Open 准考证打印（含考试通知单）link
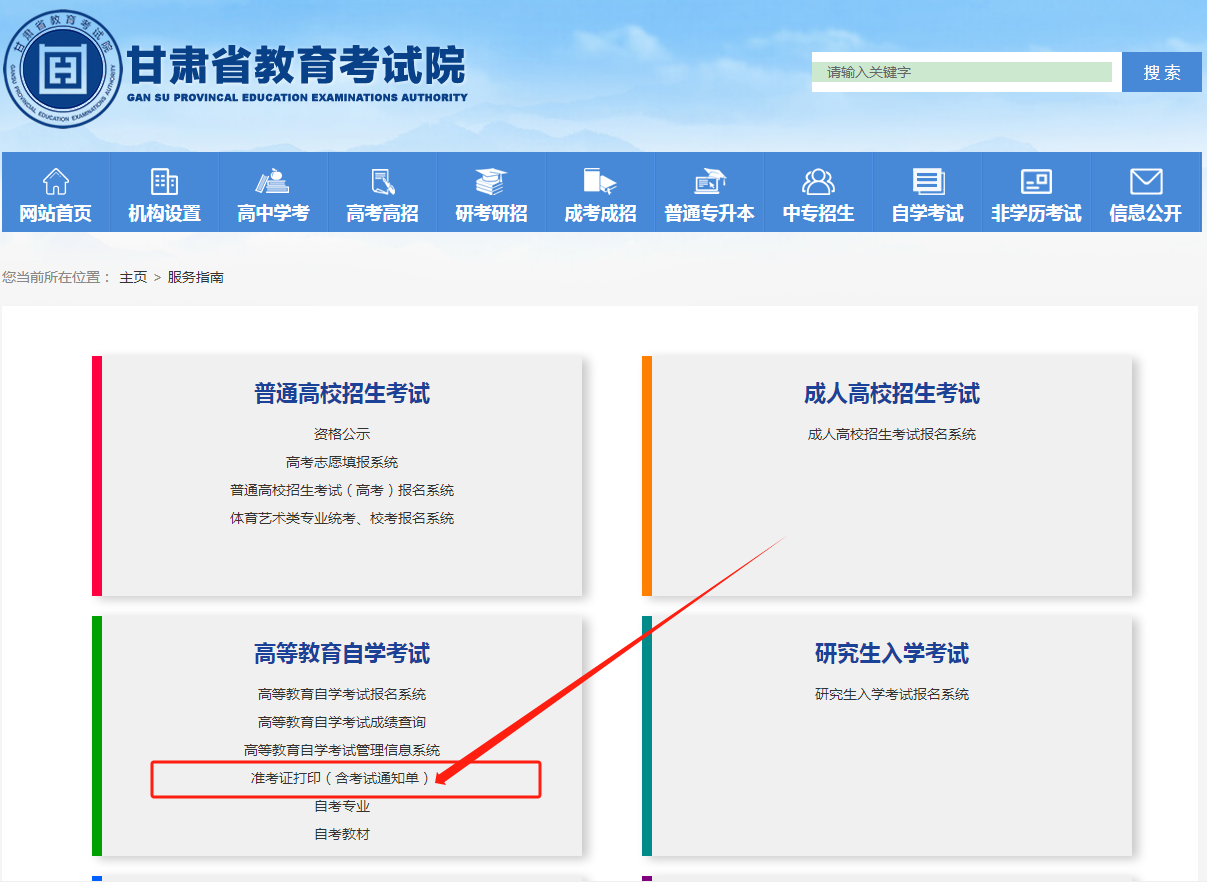Image resolution: width=1207 pixels, height=882 pixels. point(342,778)
